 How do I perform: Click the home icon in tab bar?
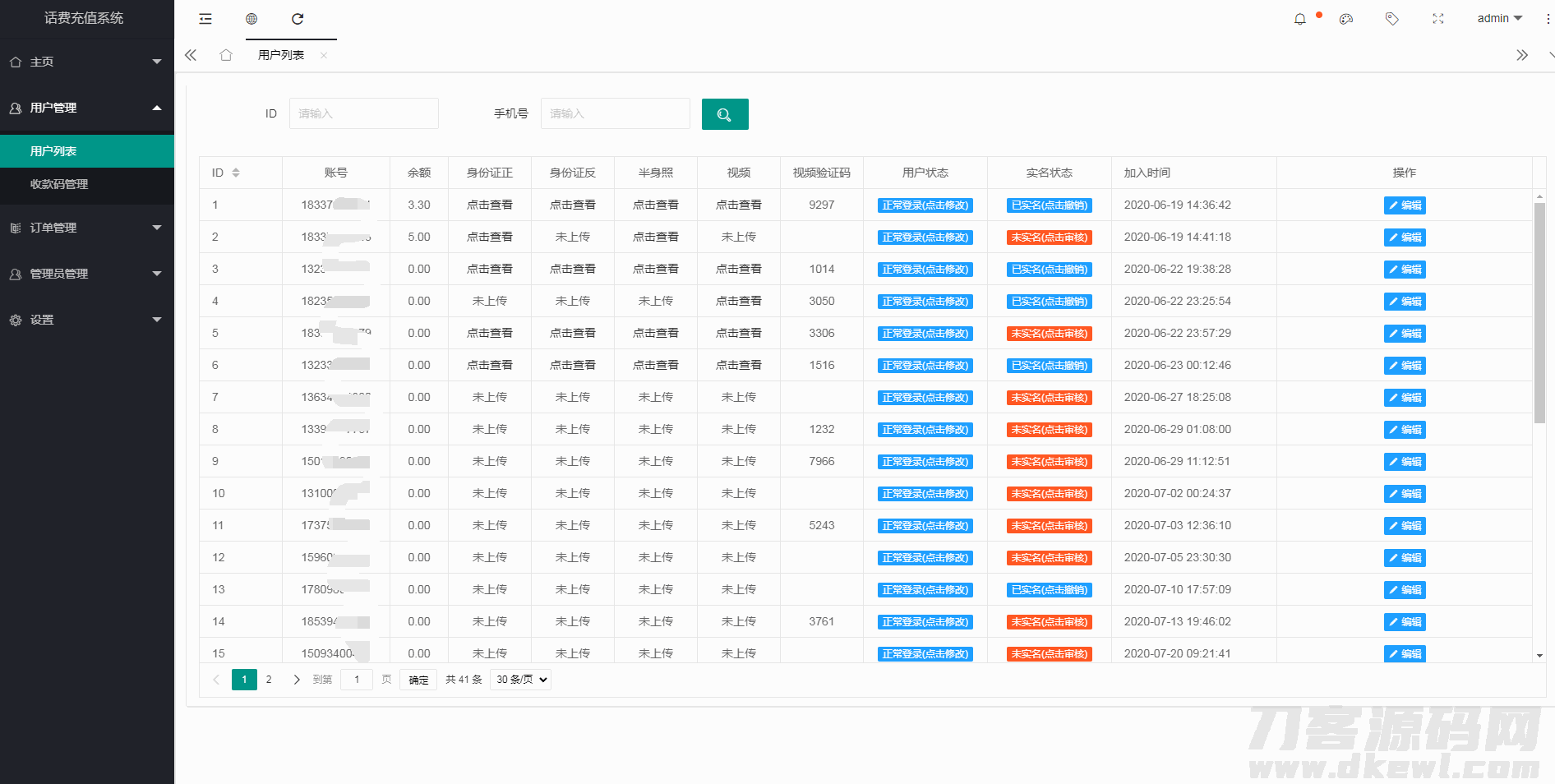[x=226, y=55]
